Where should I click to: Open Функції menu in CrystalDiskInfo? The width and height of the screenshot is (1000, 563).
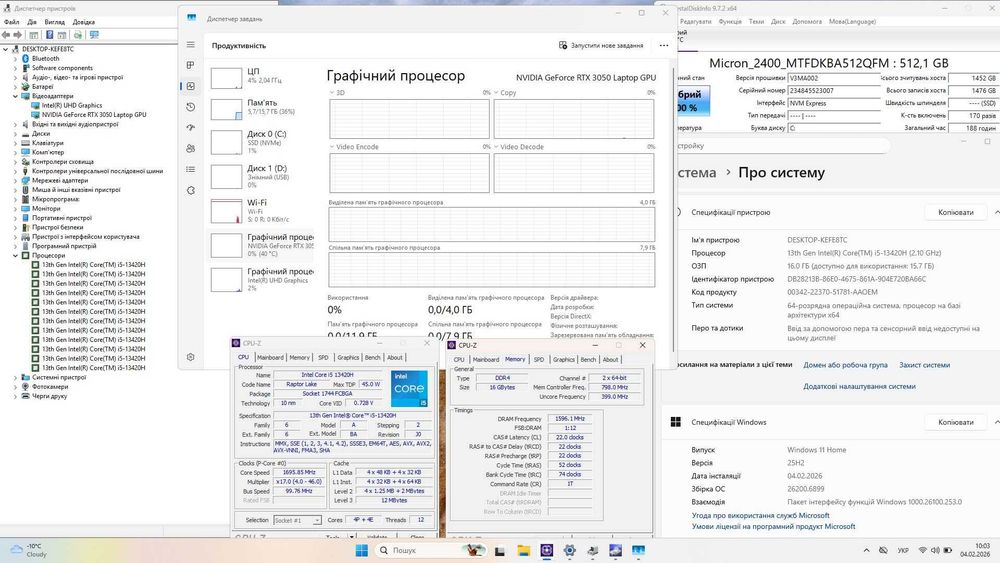tap(730, 22)
